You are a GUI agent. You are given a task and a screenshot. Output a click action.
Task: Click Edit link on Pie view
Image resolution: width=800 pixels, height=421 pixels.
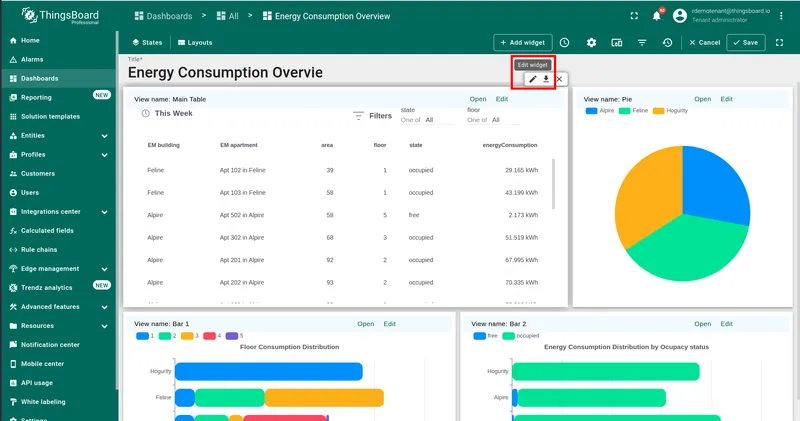pos(727,99)
